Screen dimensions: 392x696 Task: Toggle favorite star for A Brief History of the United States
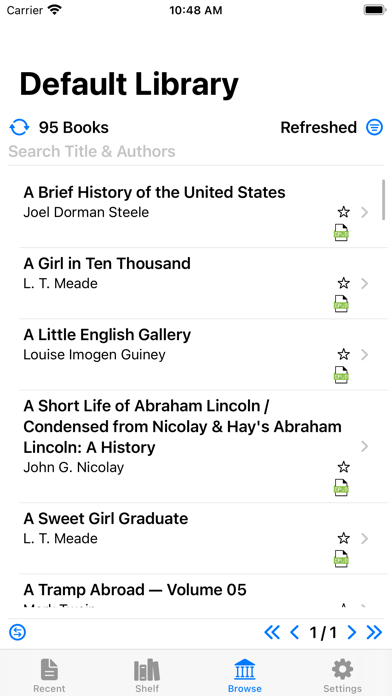[x=343, y=212]
